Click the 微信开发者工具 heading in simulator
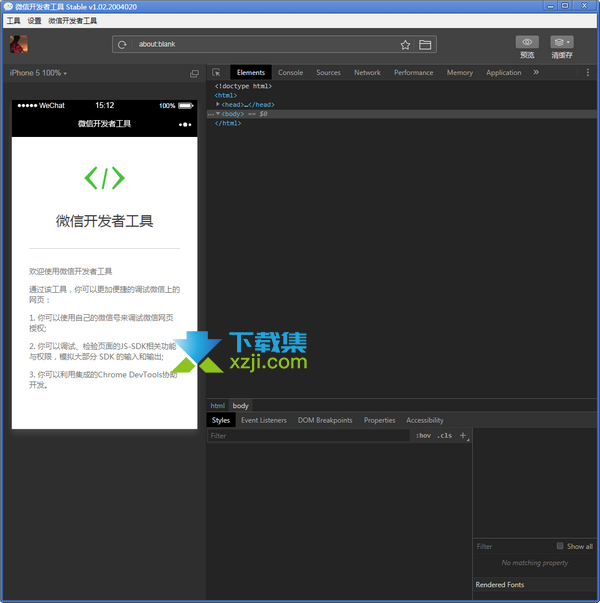600x603 pixels. 104,221
